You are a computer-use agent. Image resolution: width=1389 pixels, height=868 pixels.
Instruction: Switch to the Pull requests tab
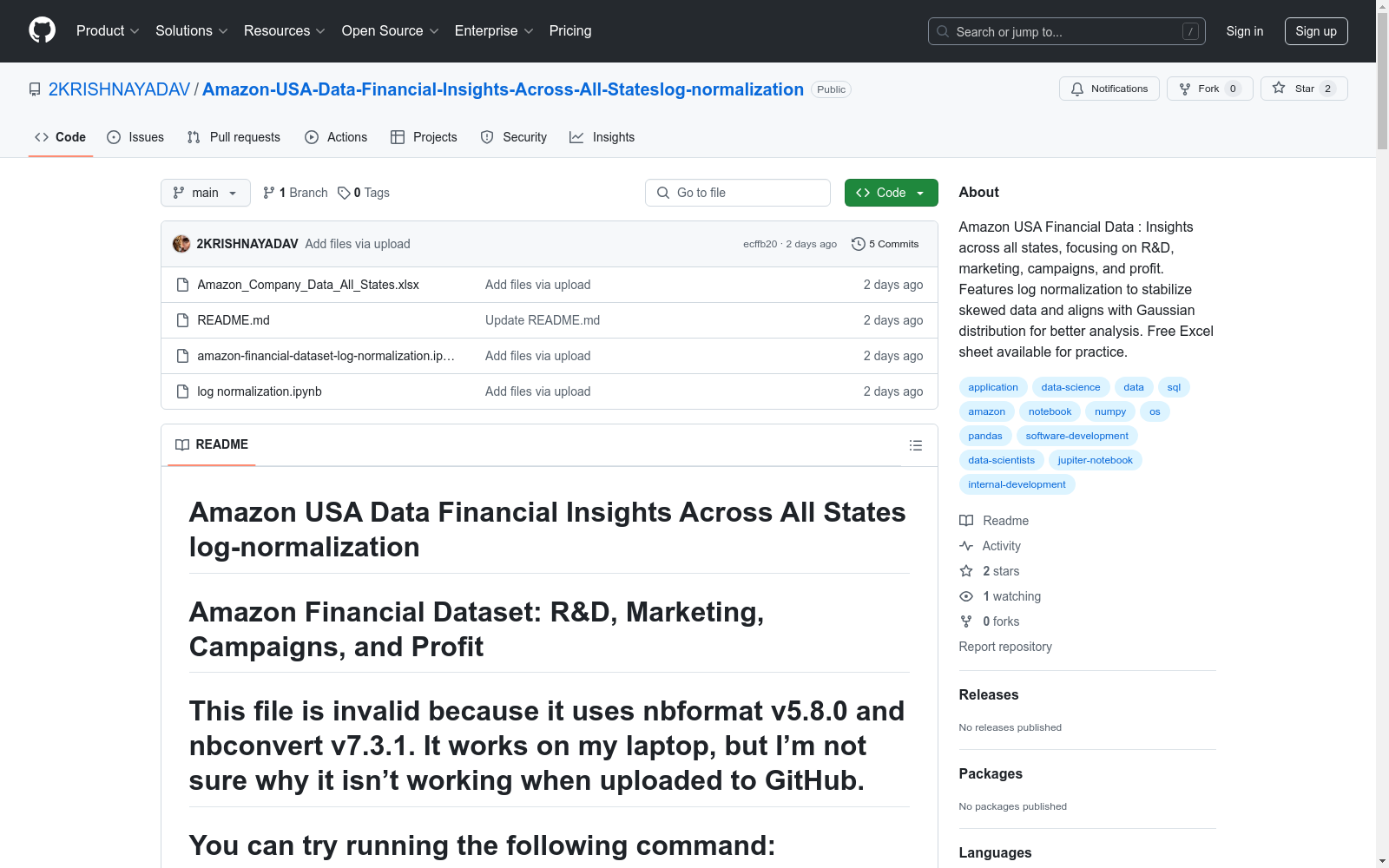(x=234, y=137)
